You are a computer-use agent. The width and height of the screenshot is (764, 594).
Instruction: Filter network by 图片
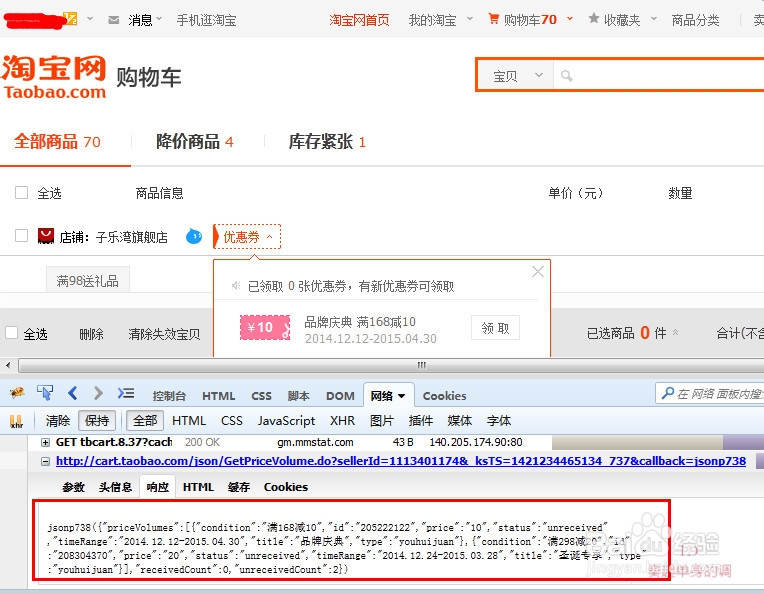pyautogui.click(x=382, y=421)
